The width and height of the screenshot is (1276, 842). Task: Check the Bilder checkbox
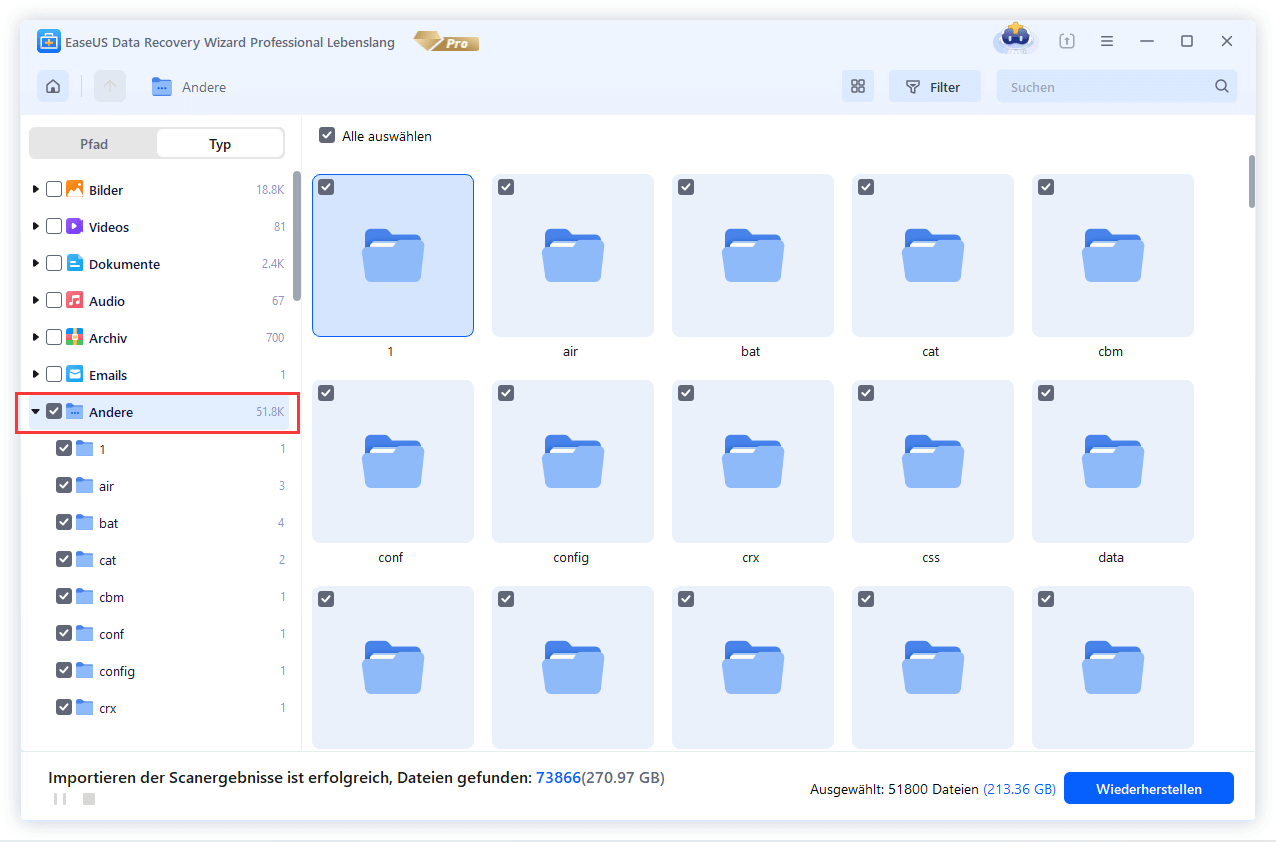[x=54, y=189]
